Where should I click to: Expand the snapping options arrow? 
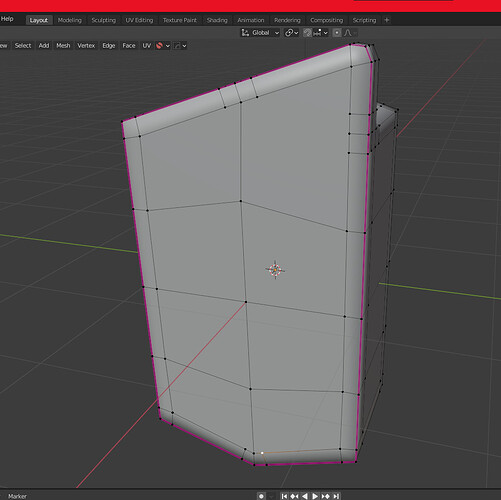point(326,33)
